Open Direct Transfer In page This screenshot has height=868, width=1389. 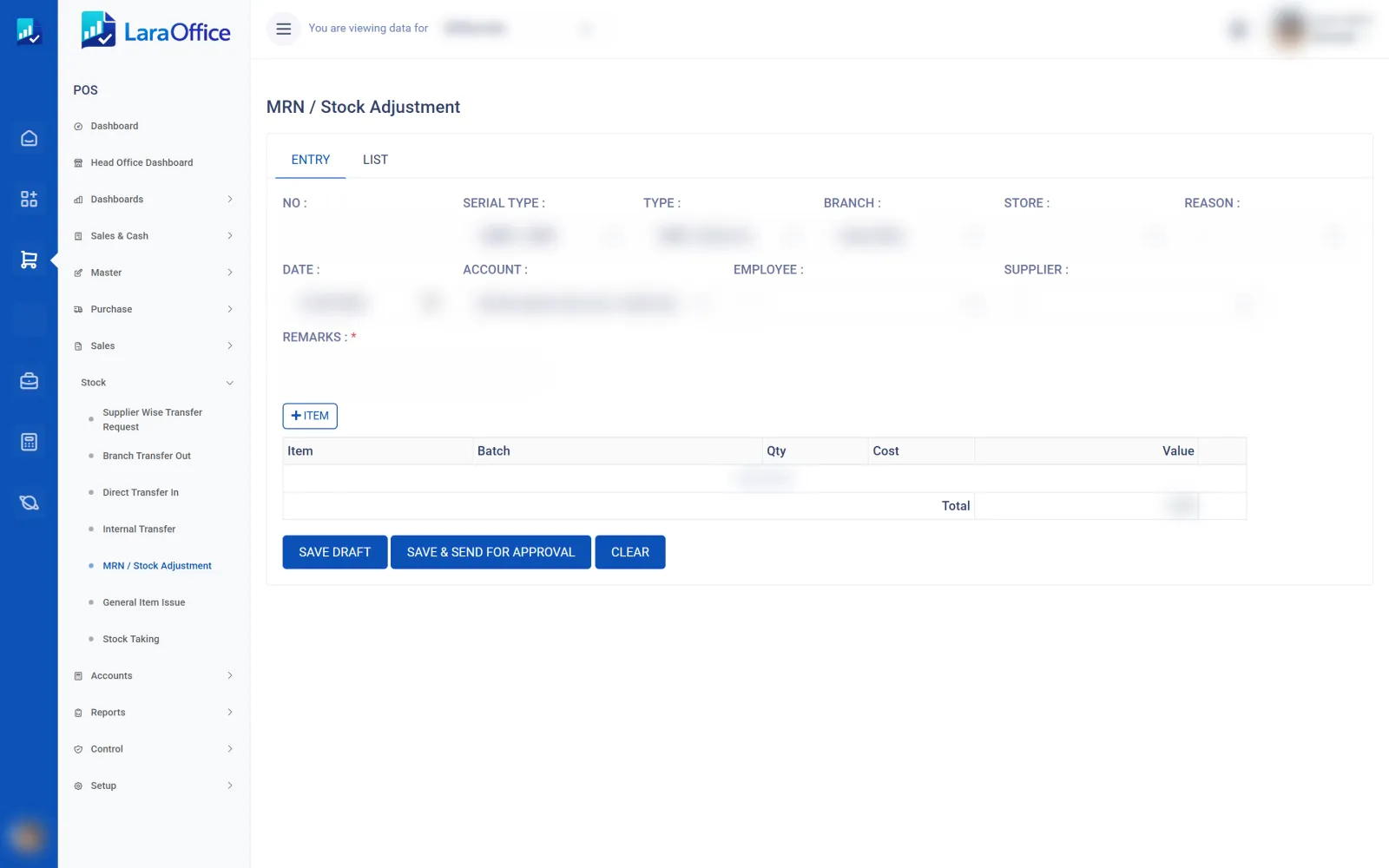click(141, 492)
